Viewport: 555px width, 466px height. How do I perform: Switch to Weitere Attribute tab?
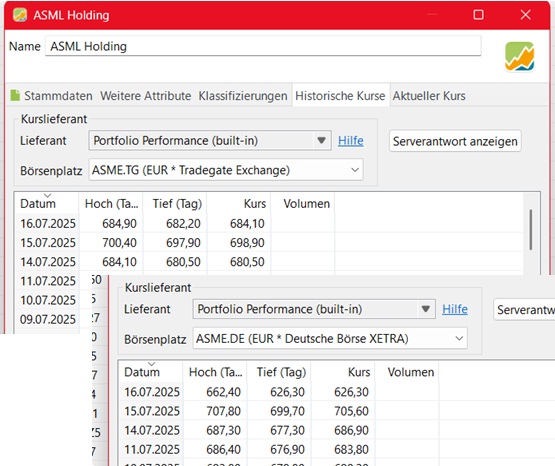coord(145,96)
